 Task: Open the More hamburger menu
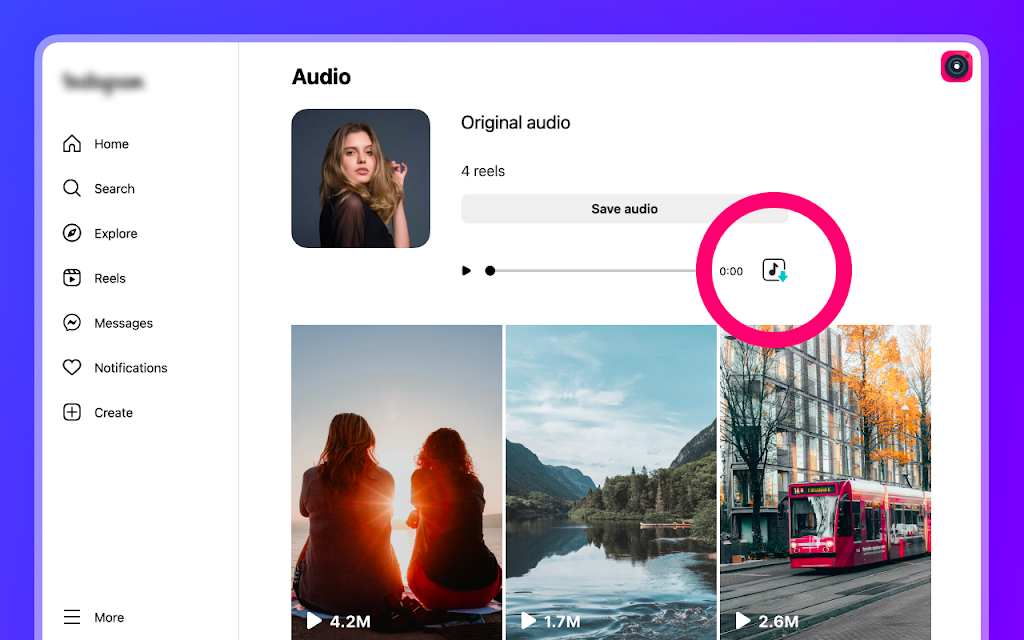(x=72, y=617)
